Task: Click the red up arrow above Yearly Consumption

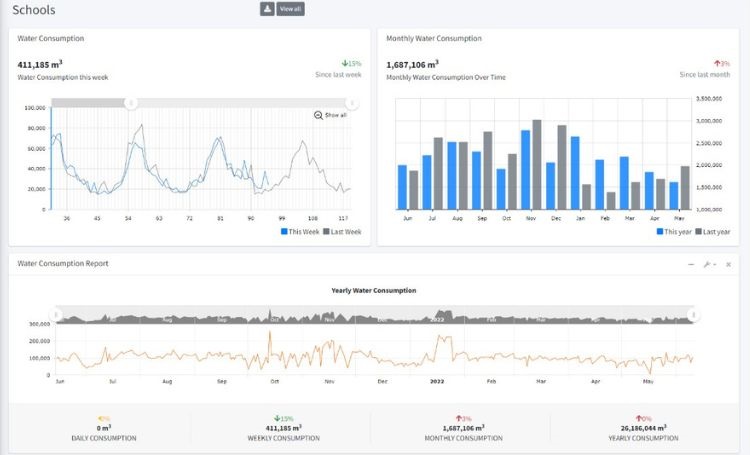Action: pyautogui.click(x=637, y=418)
